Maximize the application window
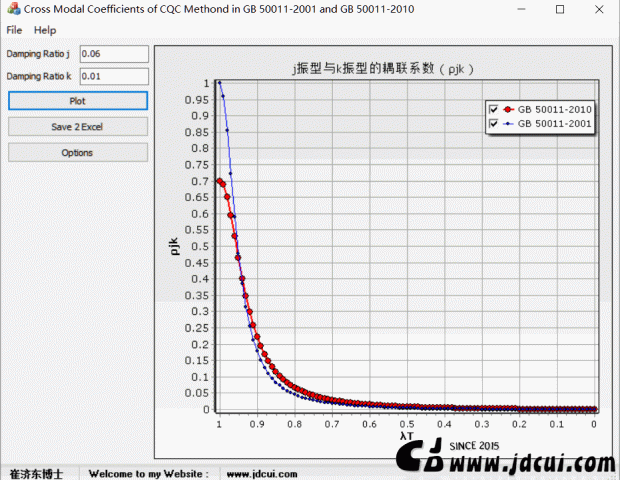Screen dimensions: 620x480 [x=560, y=9]
